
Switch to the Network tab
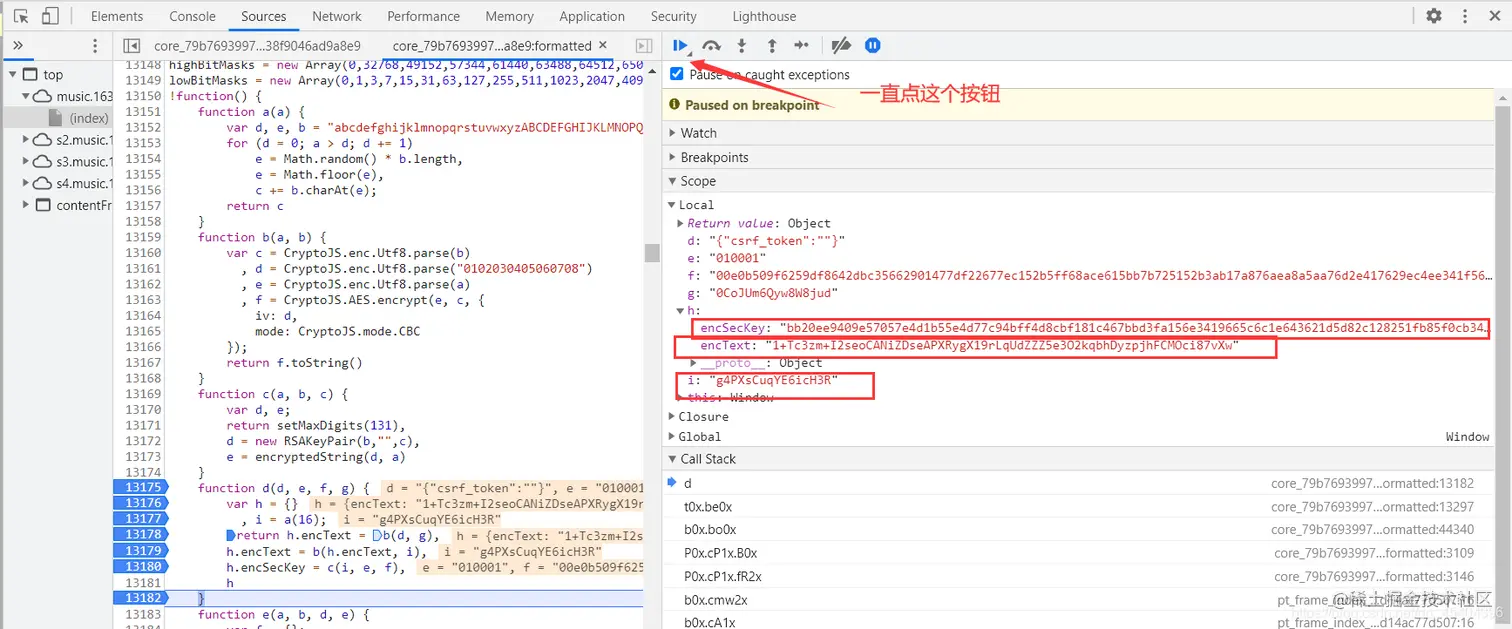point(337,16)
